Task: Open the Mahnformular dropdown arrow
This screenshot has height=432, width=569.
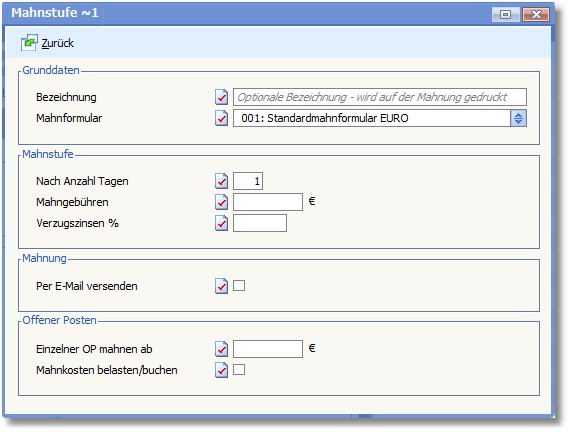Action: (519, 118)
